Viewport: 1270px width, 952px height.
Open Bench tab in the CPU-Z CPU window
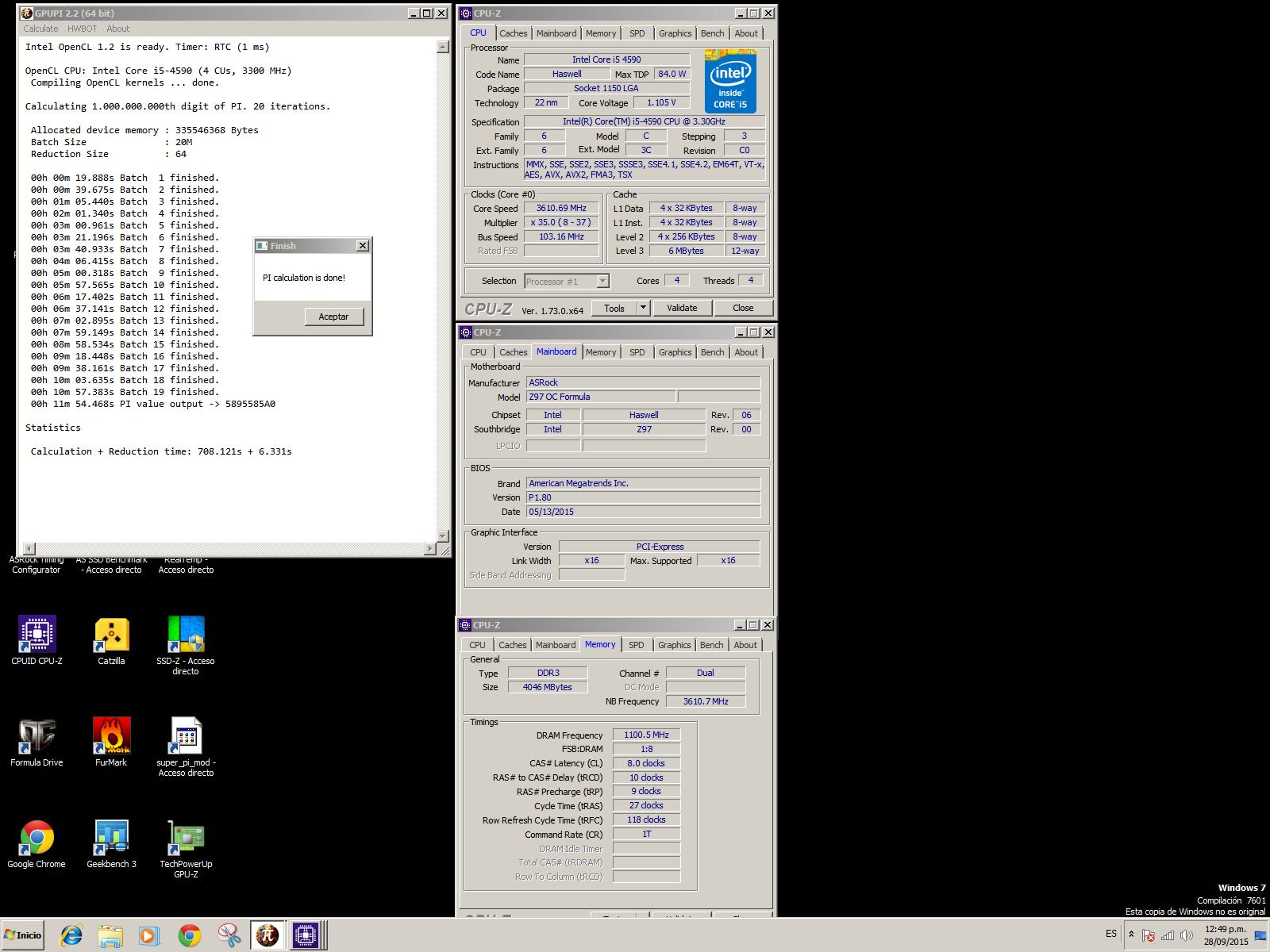(x=713, y=33)
